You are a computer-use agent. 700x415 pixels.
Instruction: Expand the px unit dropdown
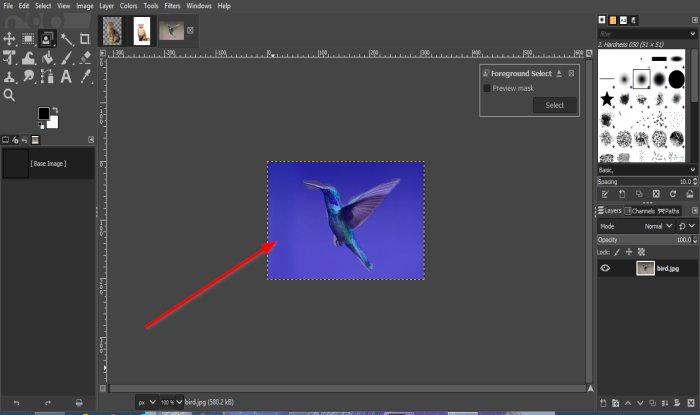click(x=147, y=402)
